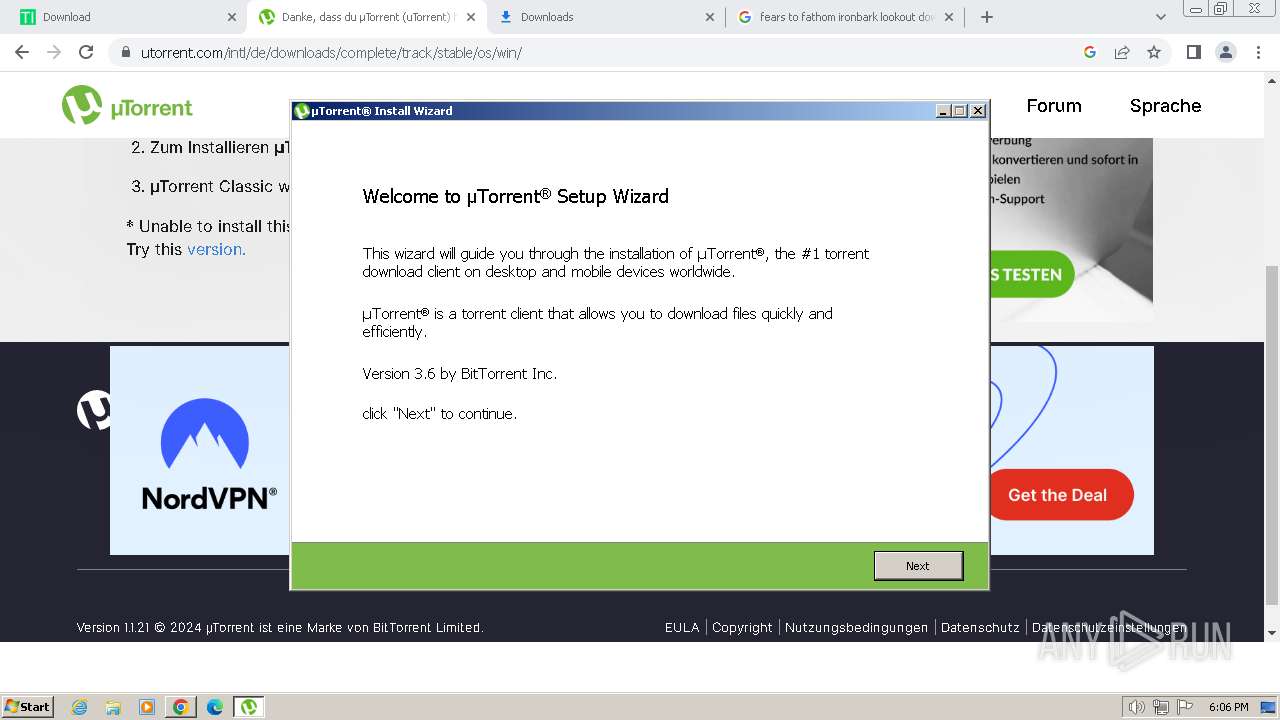Viewport: 1280px width, 720px height.
Task: Click the NordVPN ad banner logo
Action: pyautogui.click(x=209, y=454)
